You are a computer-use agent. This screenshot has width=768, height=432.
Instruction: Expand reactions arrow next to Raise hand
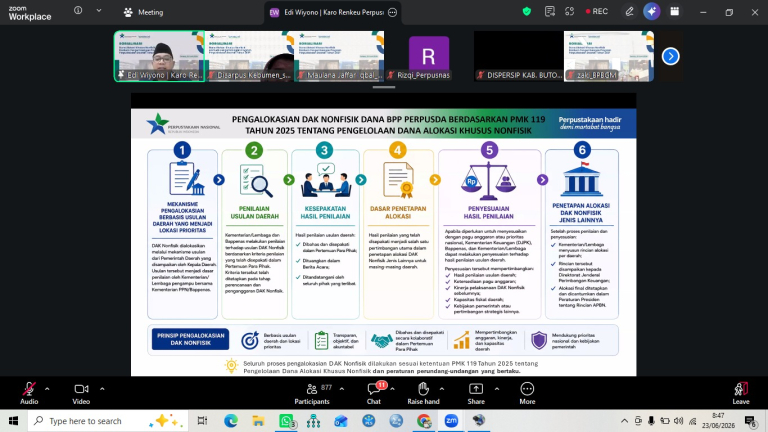pyautogui.click(x=442, y=389)
